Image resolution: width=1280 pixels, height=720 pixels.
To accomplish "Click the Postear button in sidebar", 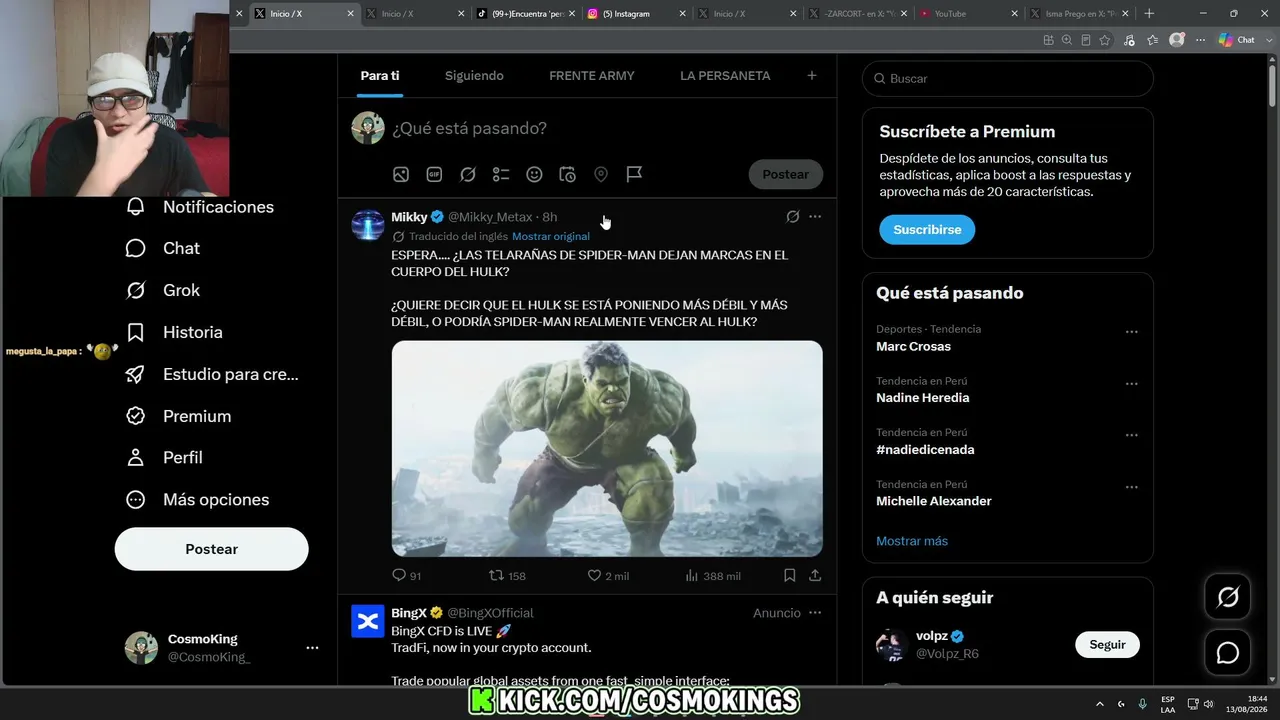I will (212, 549).
